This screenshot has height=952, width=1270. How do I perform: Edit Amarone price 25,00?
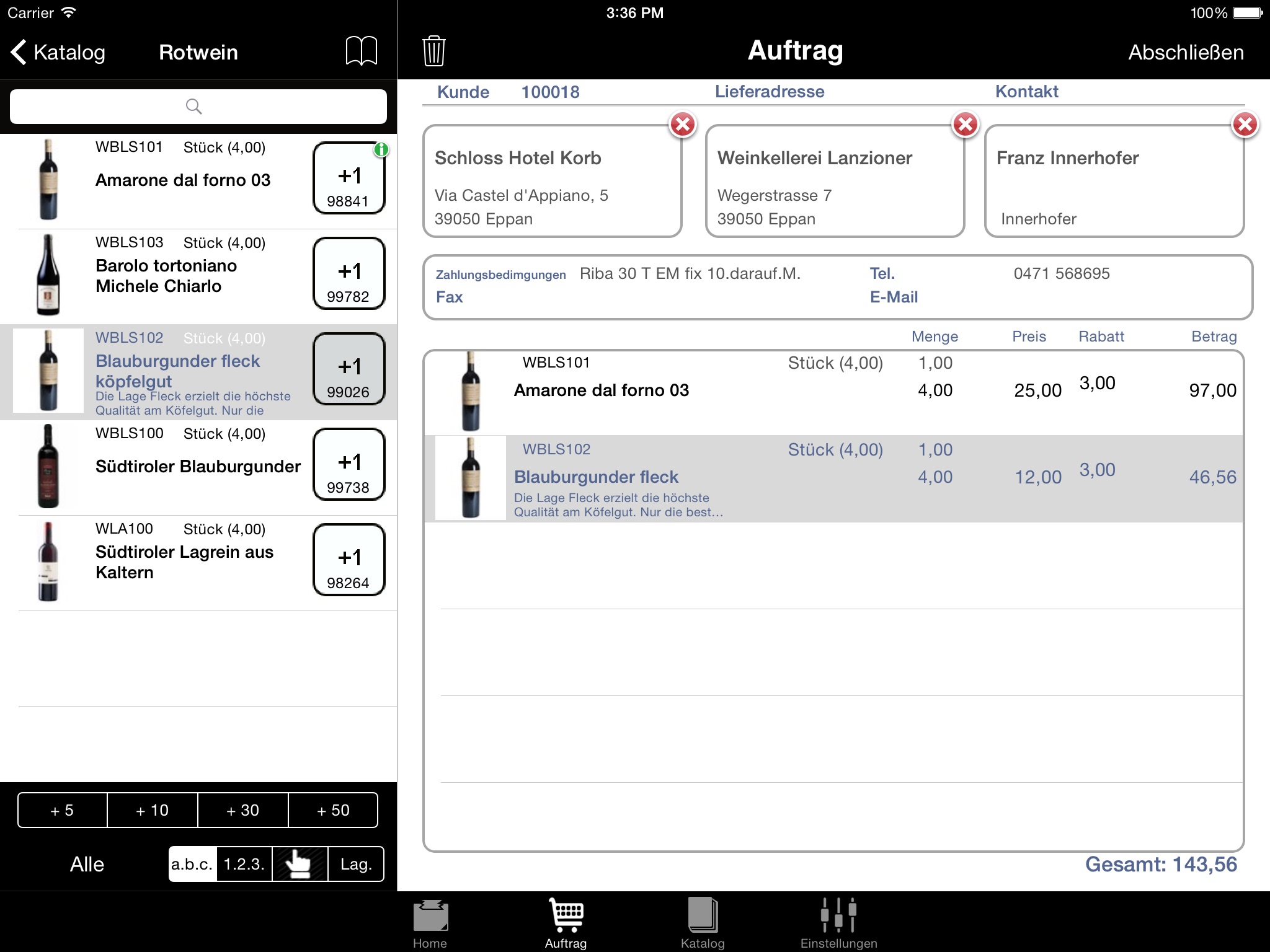(x=1037, y=390)
